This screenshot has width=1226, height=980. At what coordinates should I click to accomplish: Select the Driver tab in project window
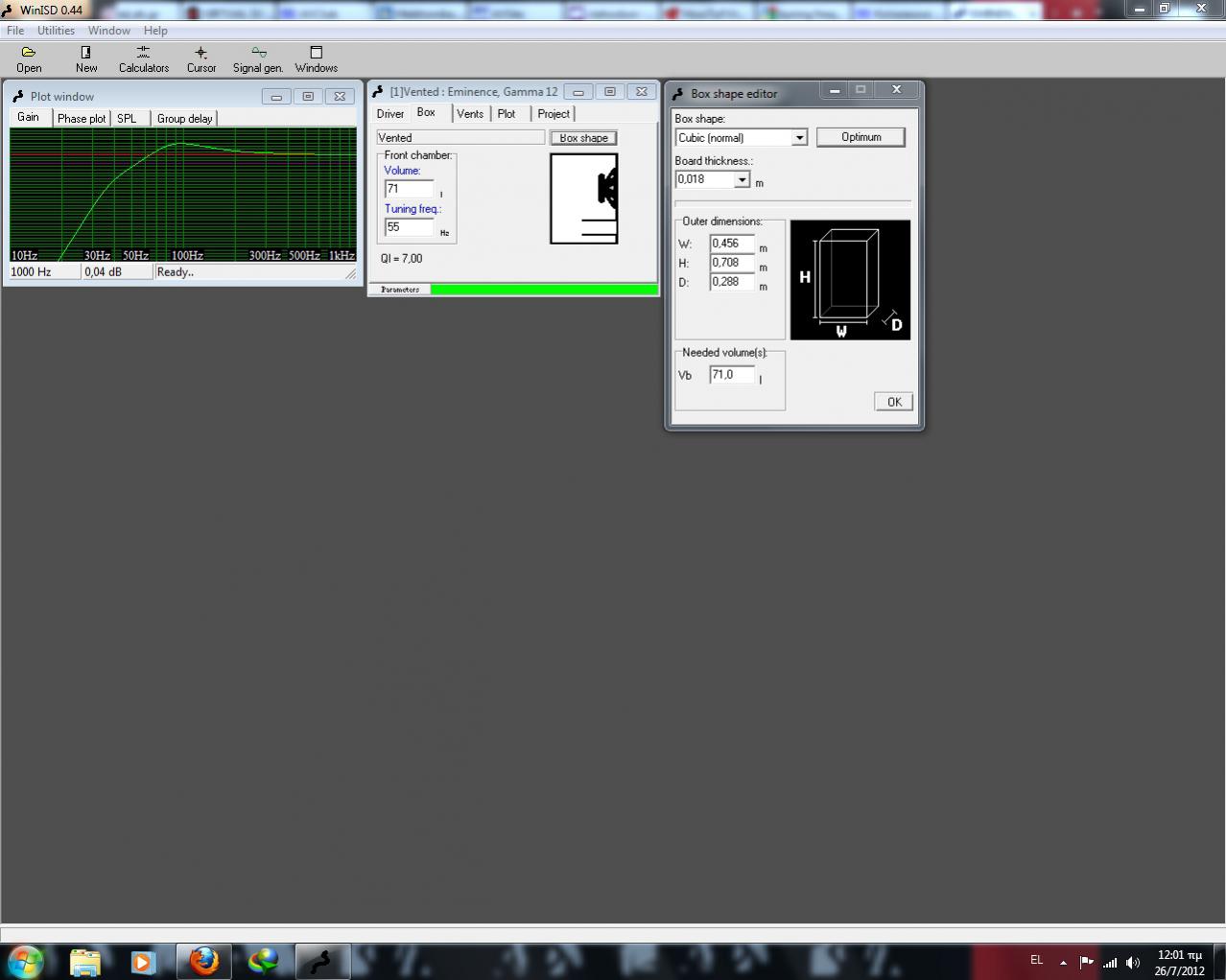click(x=390, y=114)
